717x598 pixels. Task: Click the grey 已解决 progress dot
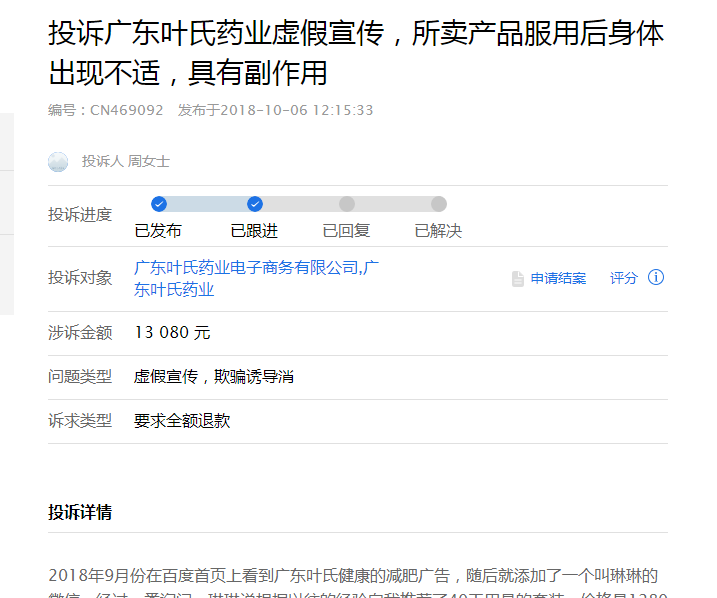tap(439, 204)
